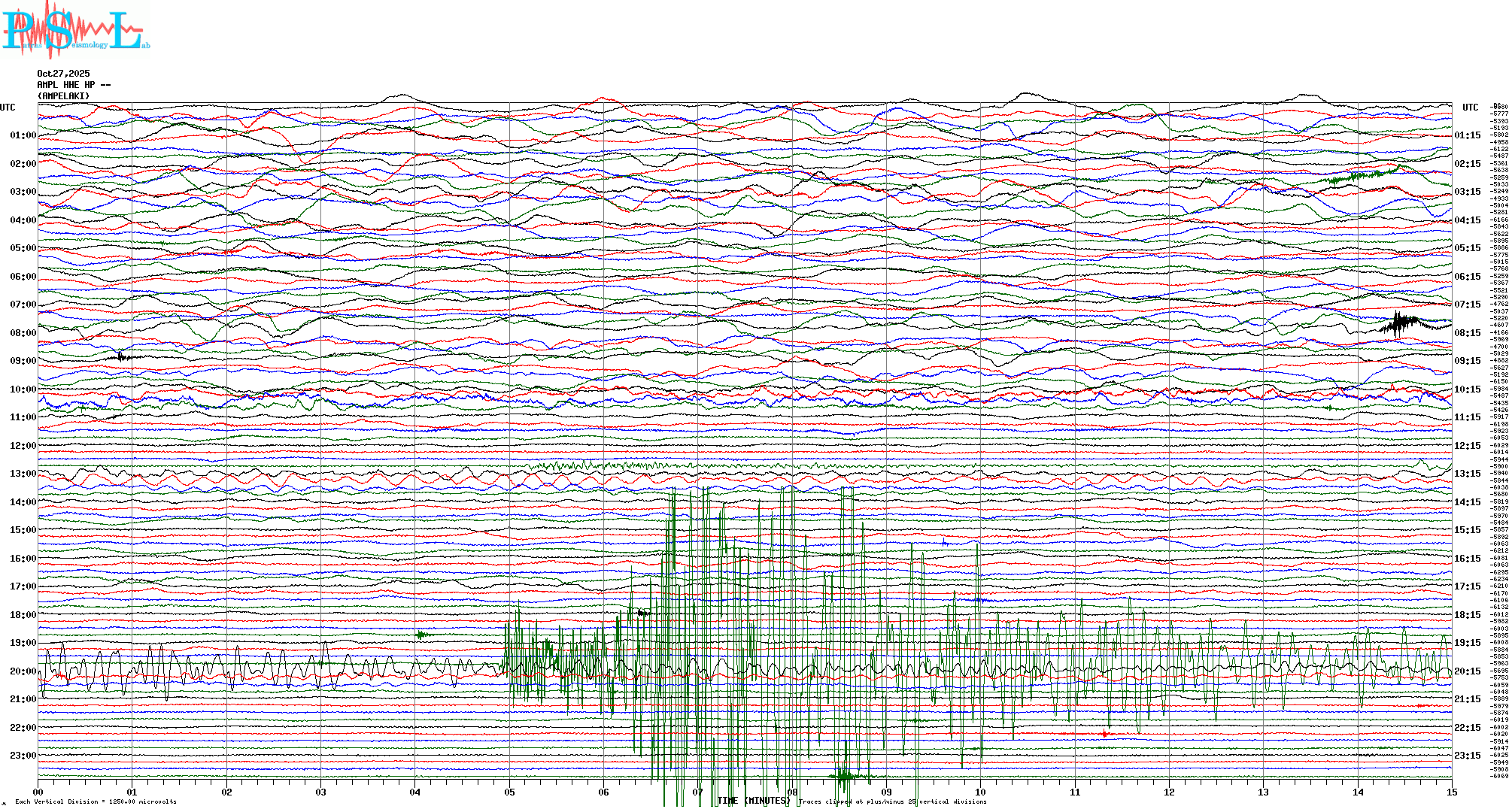Click the 19:15 label on right axis
The width and height of the screenshot is (1512, 812).
point(1467,643)
